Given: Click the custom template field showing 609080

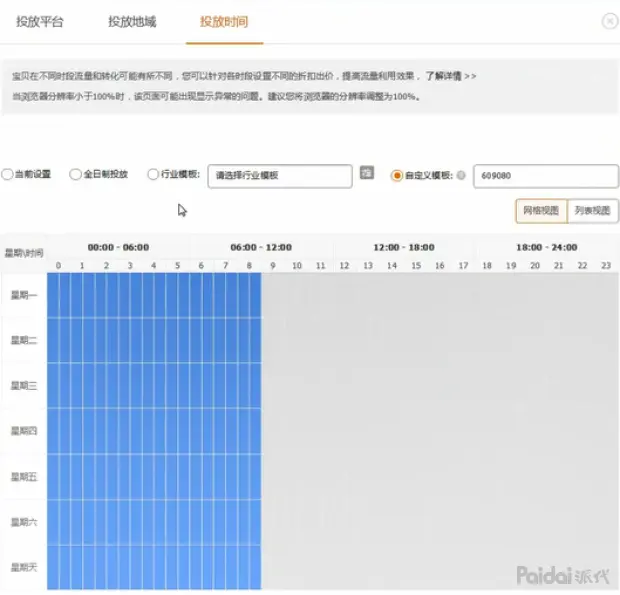Looking at the screenshot, I should tap(546, 176).
